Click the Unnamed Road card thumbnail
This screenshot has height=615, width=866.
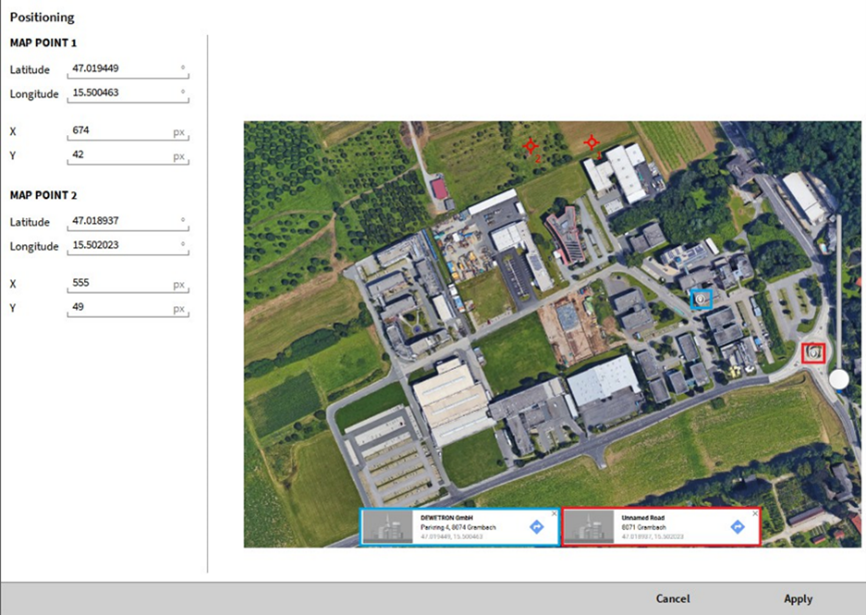589,527
